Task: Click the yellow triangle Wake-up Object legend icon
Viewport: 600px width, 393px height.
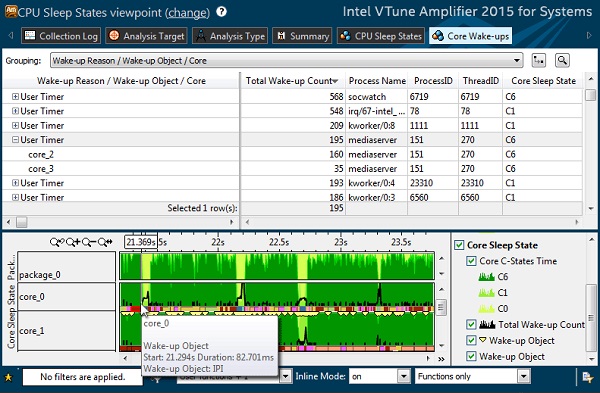Action: (483, 339)
